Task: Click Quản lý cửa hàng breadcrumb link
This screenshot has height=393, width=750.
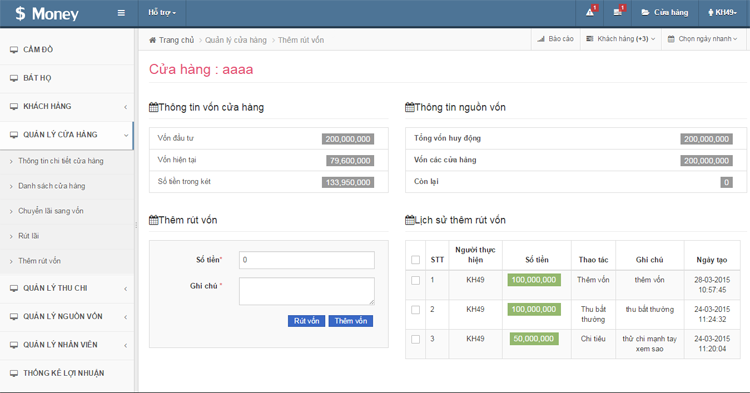Action: pyautogui.click(x=236, y=40)
